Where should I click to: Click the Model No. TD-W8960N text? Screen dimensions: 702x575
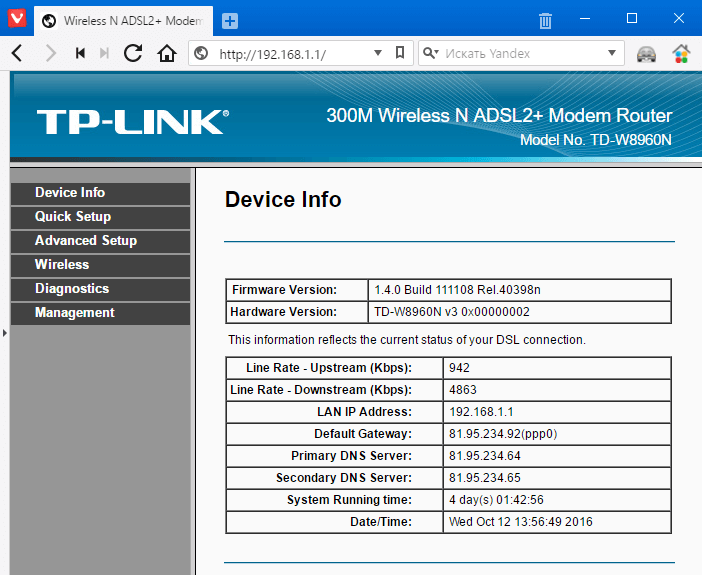pos(596,140)
